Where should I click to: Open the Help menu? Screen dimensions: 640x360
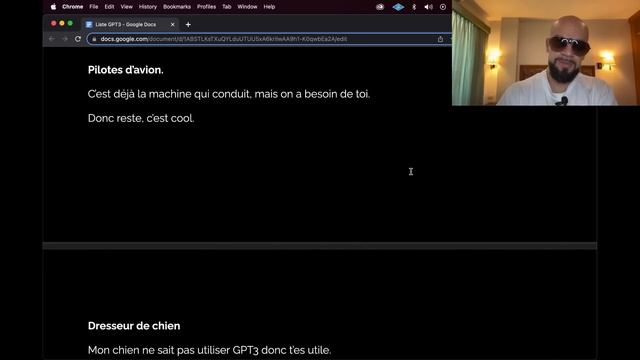269,7
